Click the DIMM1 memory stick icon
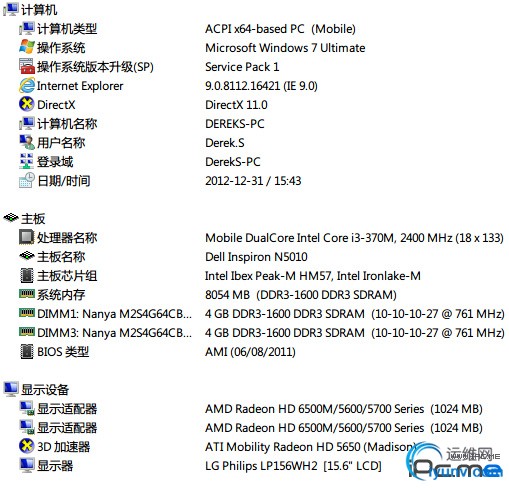509x488 pixels. (x=27, y=313)
